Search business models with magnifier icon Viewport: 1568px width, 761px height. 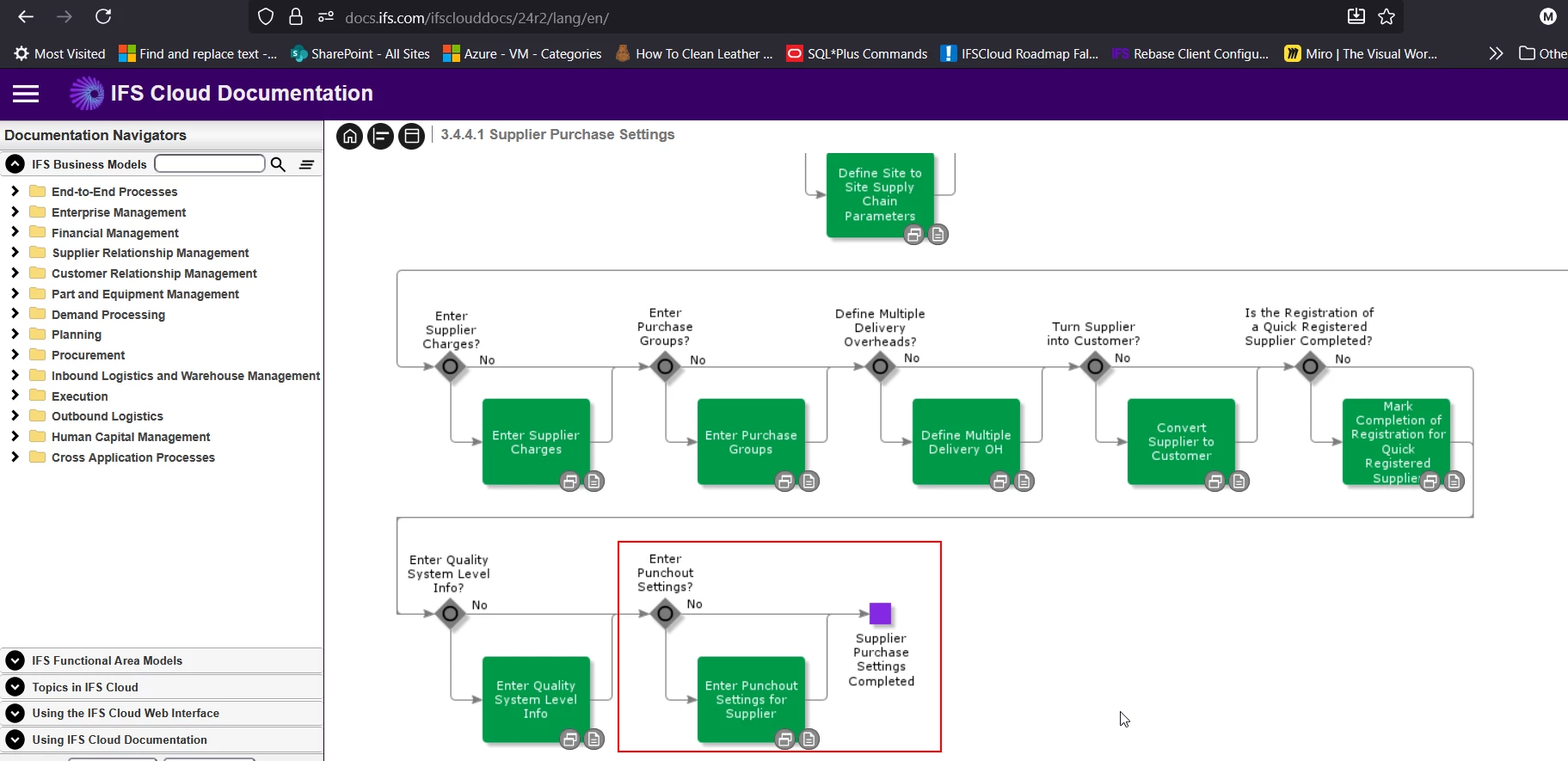(x=278, y=164)
